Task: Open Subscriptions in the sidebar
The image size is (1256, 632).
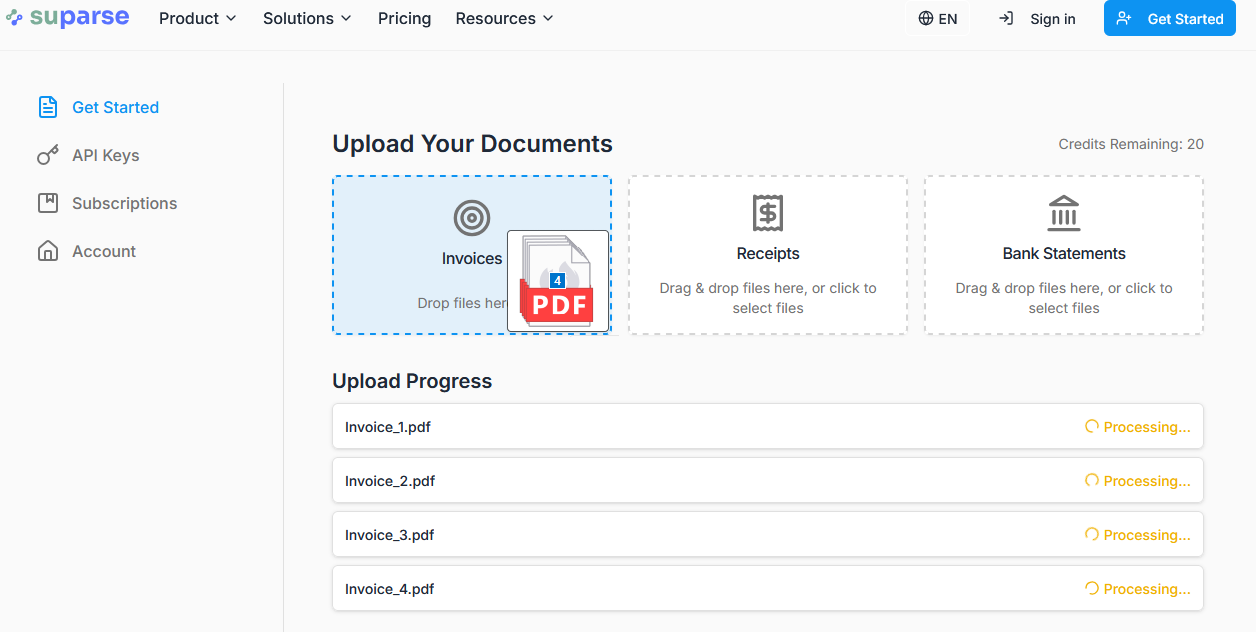Action: [124, 203]
